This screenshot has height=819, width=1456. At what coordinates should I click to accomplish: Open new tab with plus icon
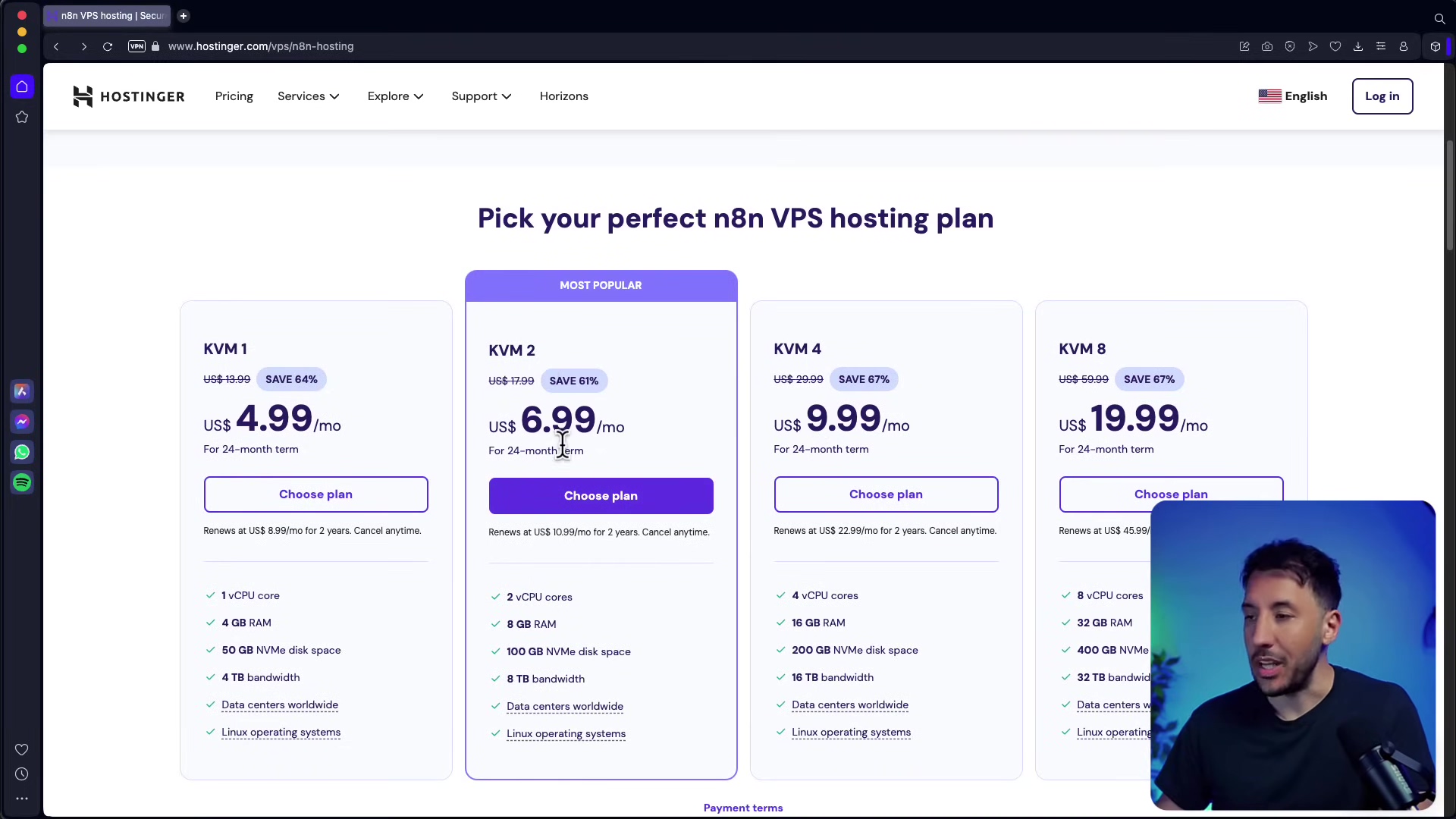click(x=184, y=16)
